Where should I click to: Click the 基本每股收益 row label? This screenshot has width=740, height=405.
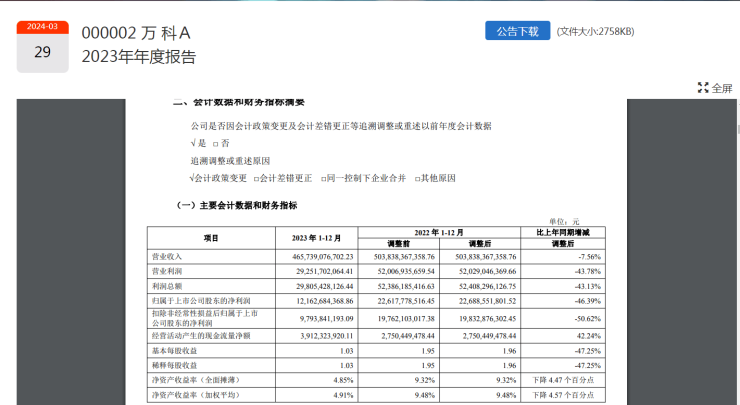(x=174, y=352)
